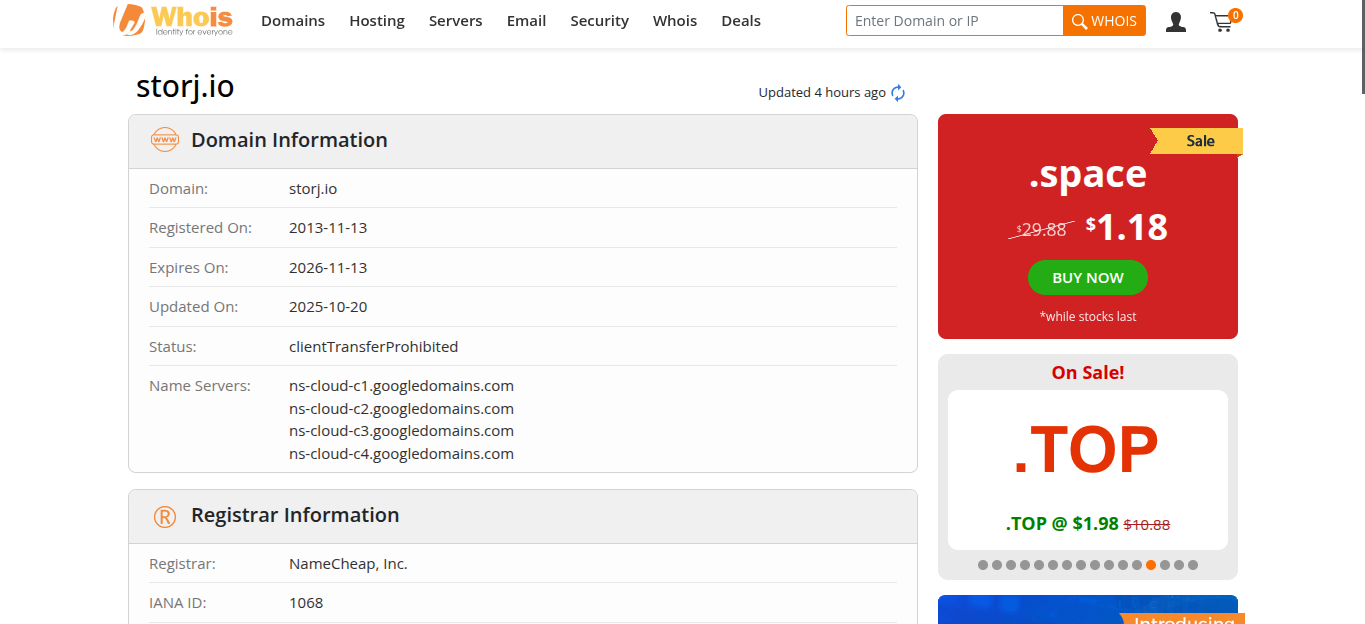Submit lookup with the orange WHOIS button
This screenshot has width=1365, height=624.
[x=1104, y=21]
